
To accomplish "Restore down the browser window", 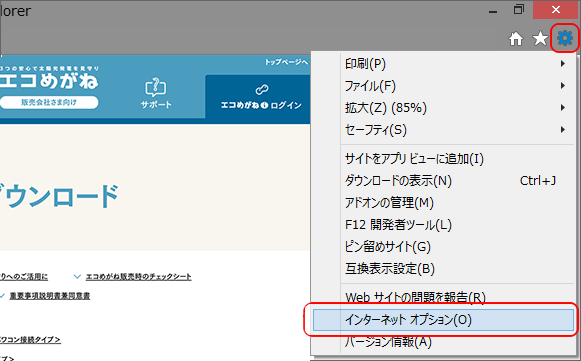I will (x=519, y=10).
